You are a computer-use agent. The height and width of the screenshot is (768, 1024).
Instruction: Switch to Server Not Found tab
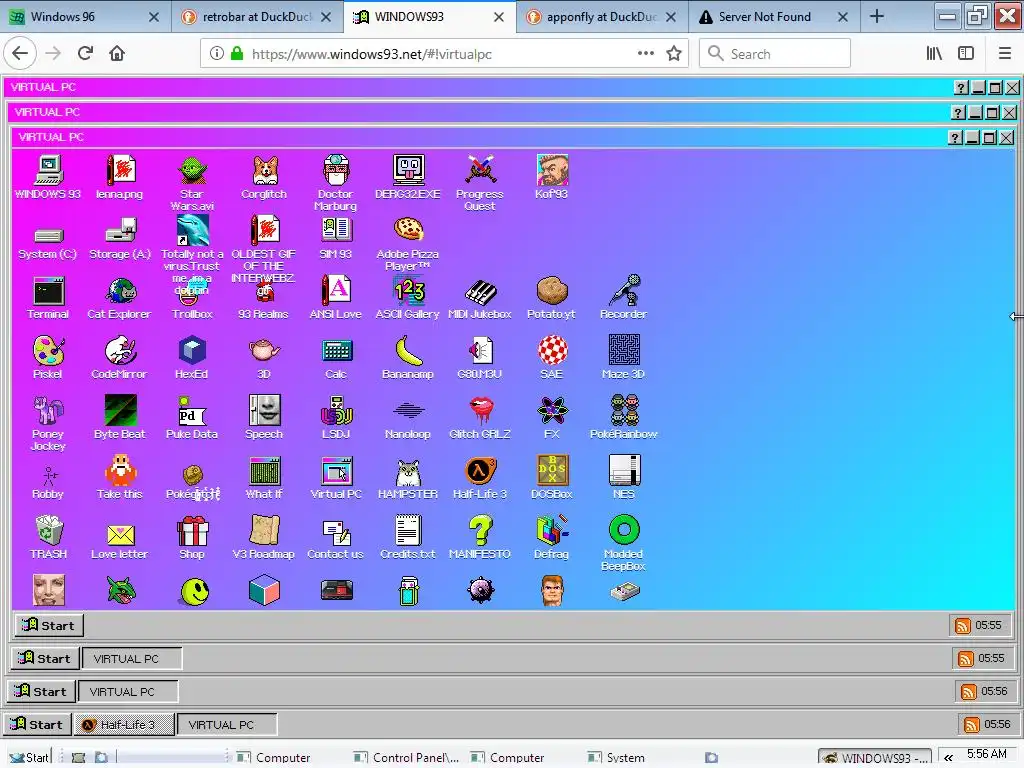pos(774,17)
